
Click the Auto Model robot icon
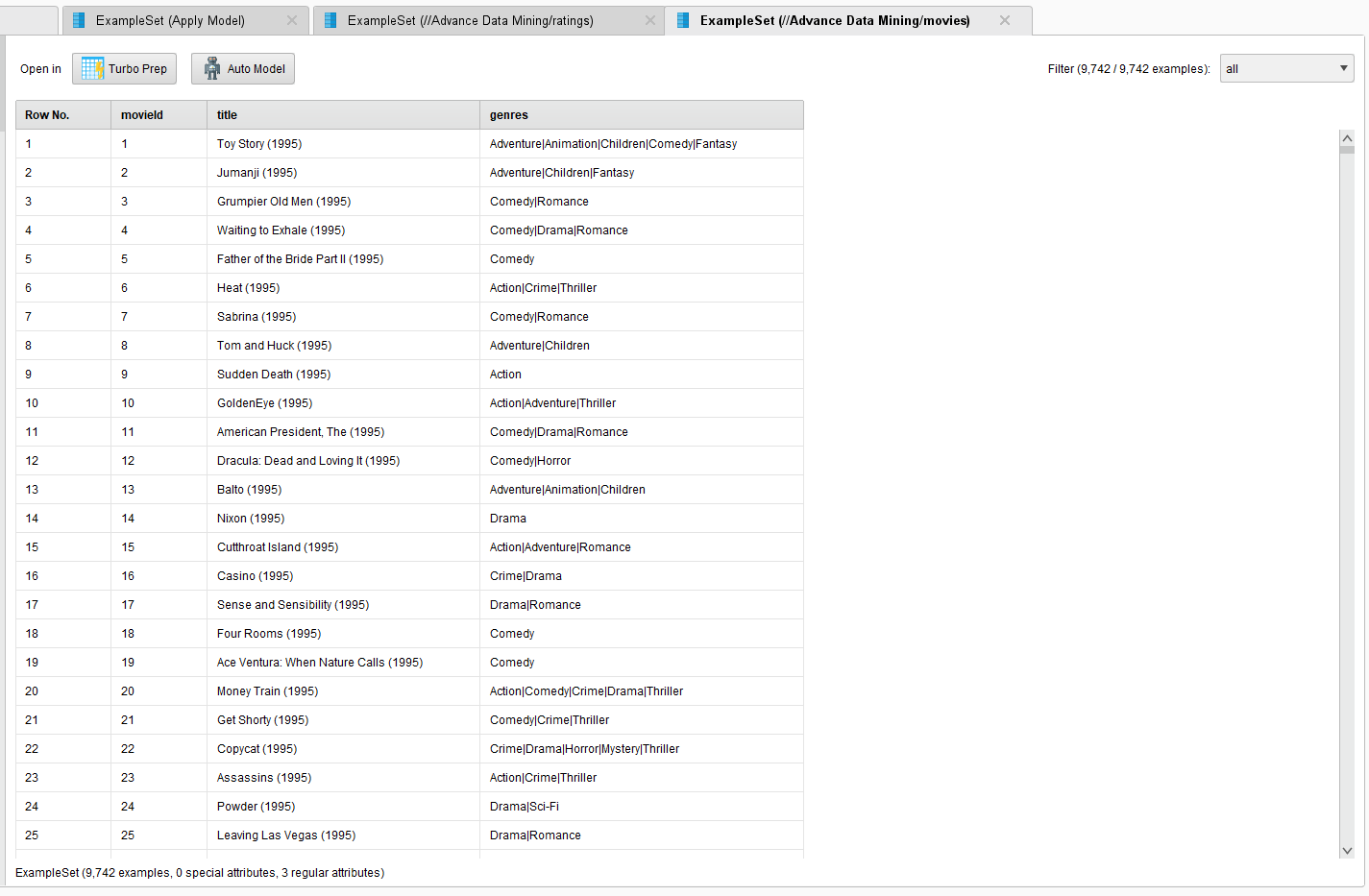click(x=212, y=68)
